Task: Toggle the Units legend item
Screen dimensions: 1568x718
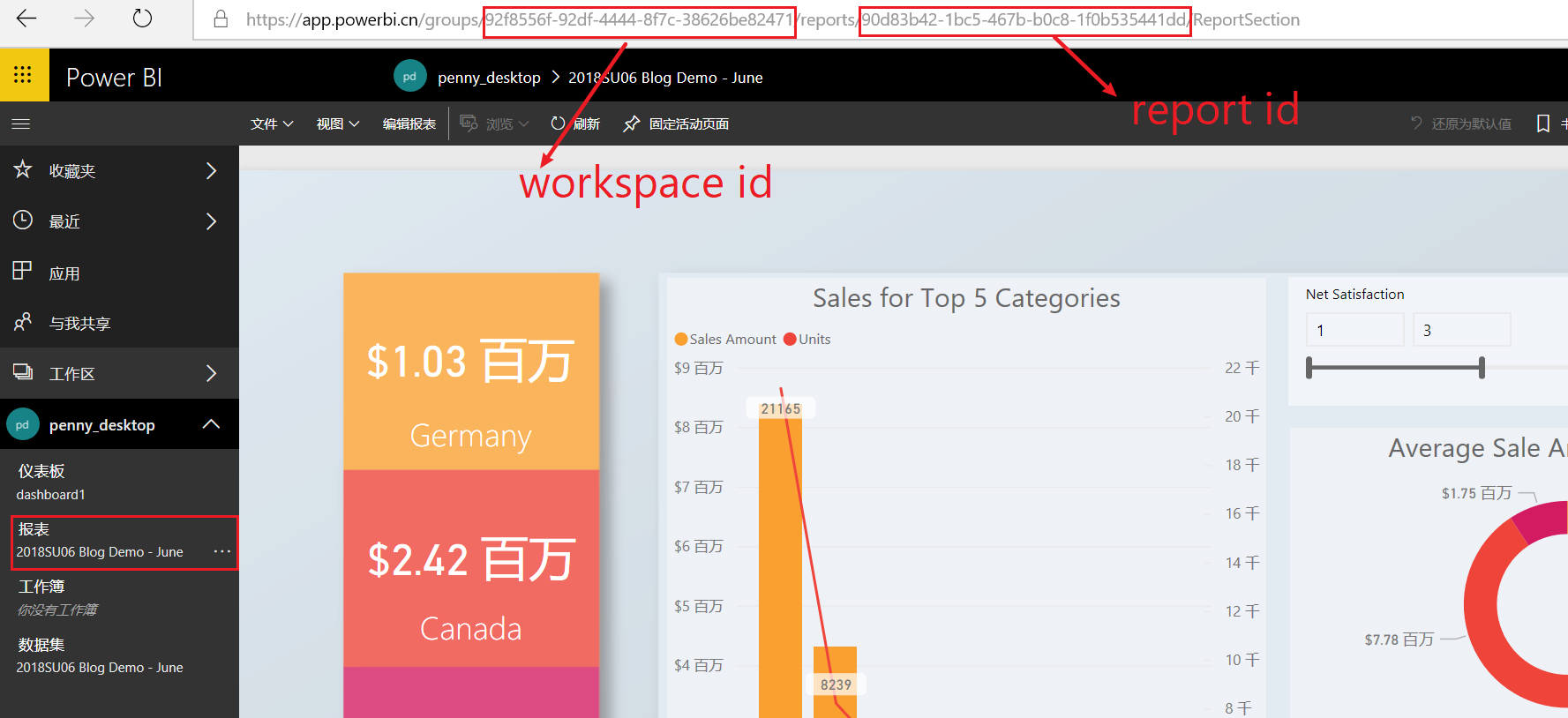Action: coord(807,340)
